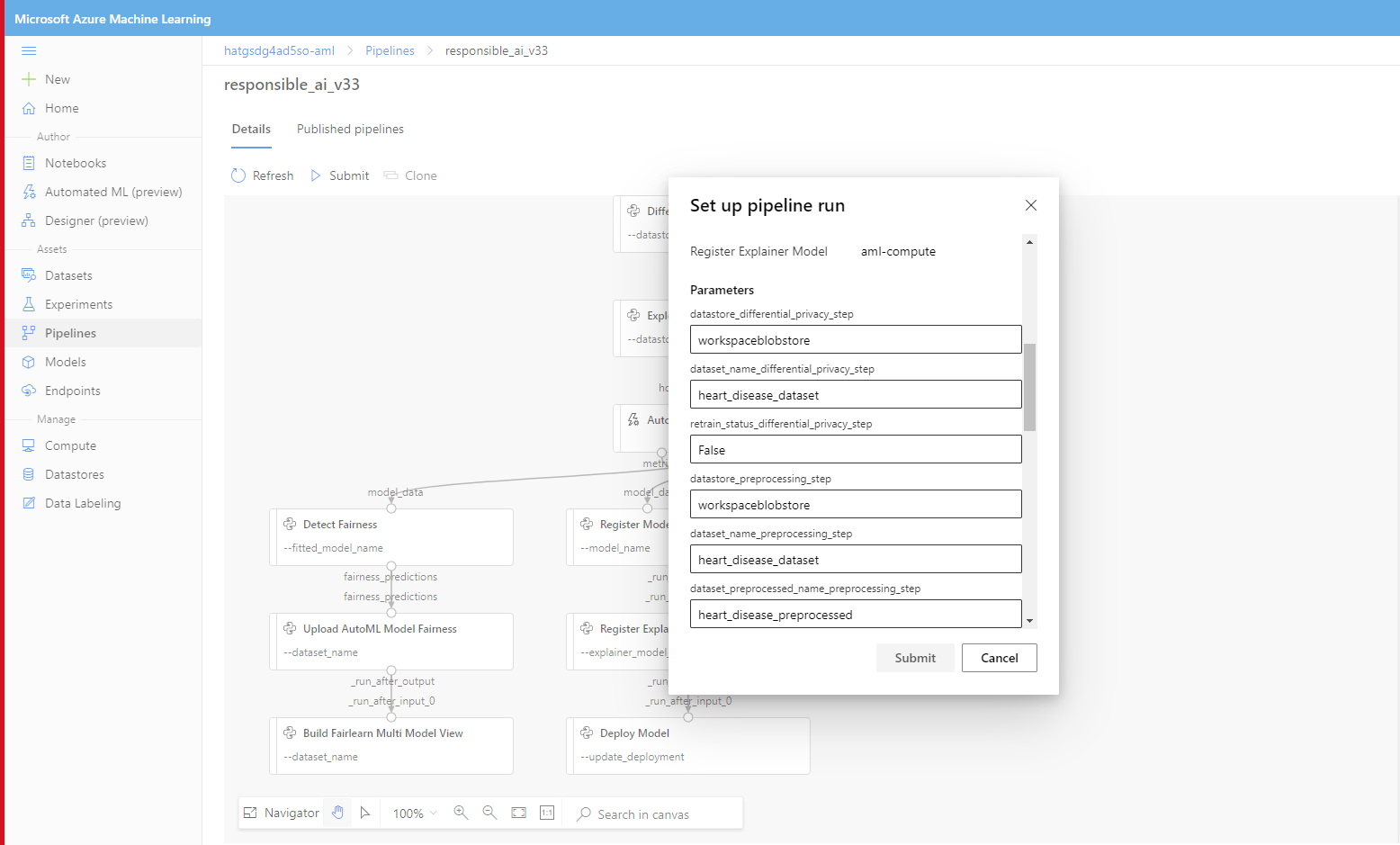Open Experiments in the sidebar
The image size is (1400, 845).
[103, 304]
